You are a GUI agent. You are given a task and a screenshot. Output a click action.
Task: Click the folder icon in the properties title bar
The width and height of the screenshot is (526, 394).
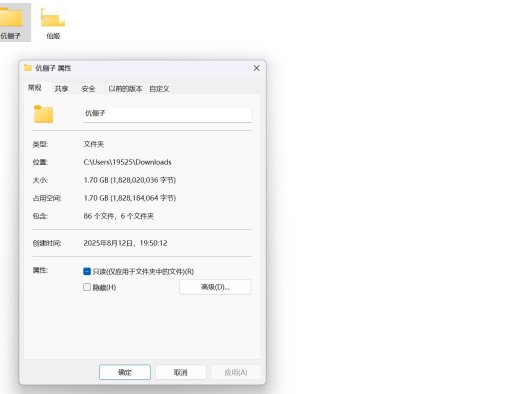click(28, 68)
